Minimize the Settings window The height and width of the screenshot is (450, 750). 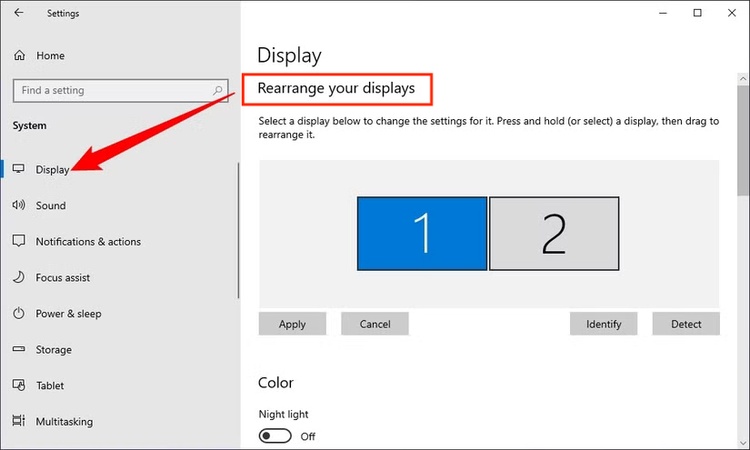(663, 13)
